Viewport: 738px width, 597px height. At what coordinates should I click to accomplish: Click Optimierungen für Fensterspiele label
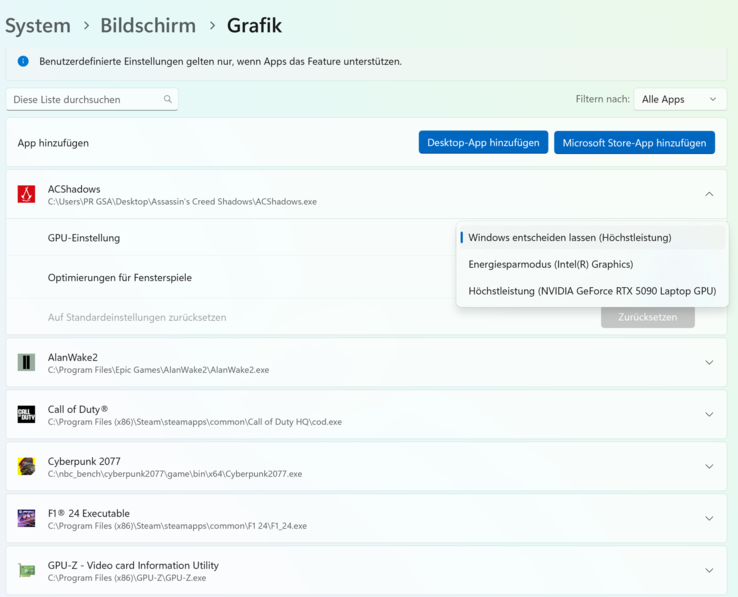click(x=120, y=277)
